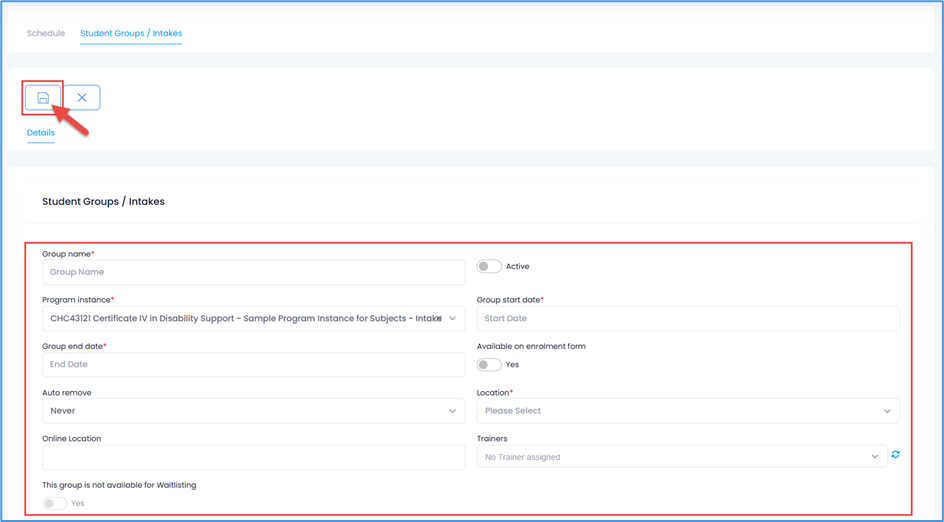Click the Save floppy disk icon

[x=43, y=98]
